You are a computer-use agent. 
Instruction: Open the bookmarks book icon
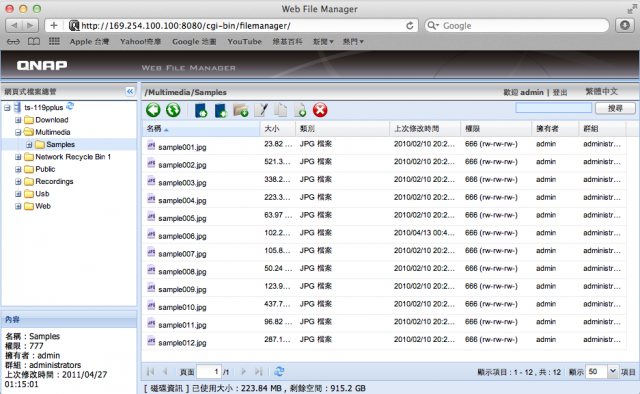[x=33, y=42]
